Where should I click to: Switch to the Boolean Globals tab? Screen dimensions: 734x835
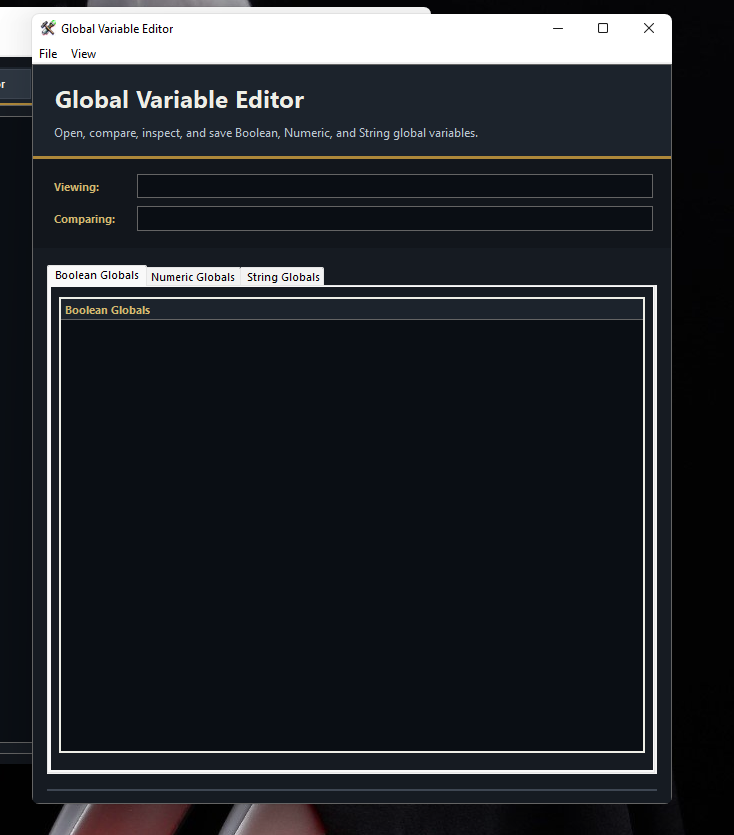(97, 275)
